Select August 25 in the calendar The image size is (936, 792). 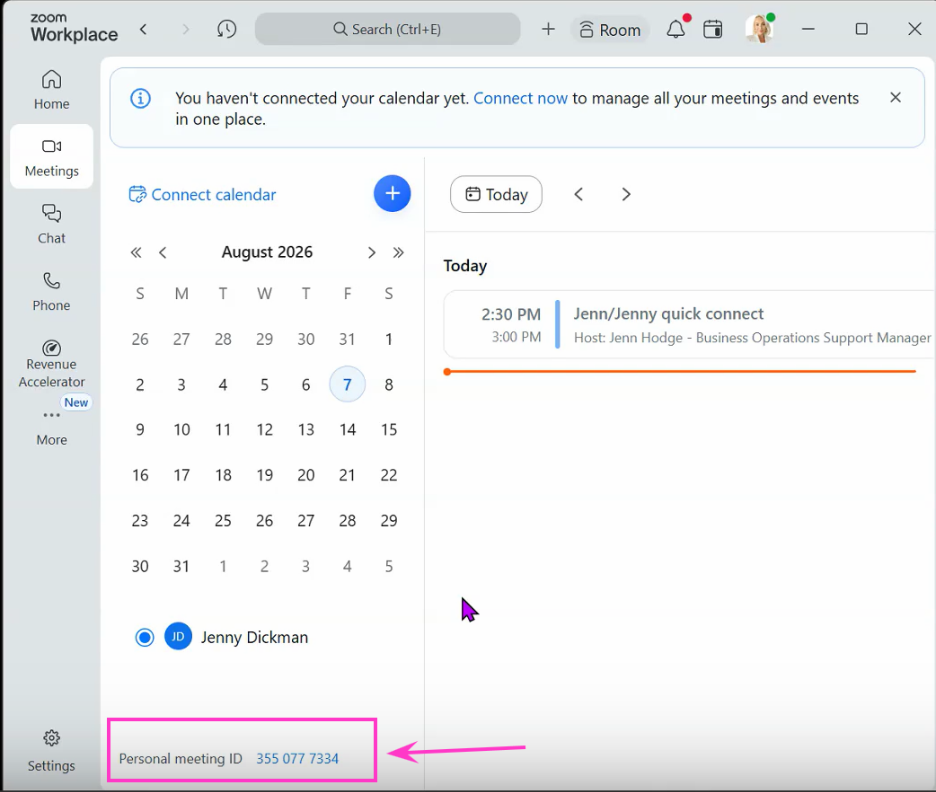(223, 520)
